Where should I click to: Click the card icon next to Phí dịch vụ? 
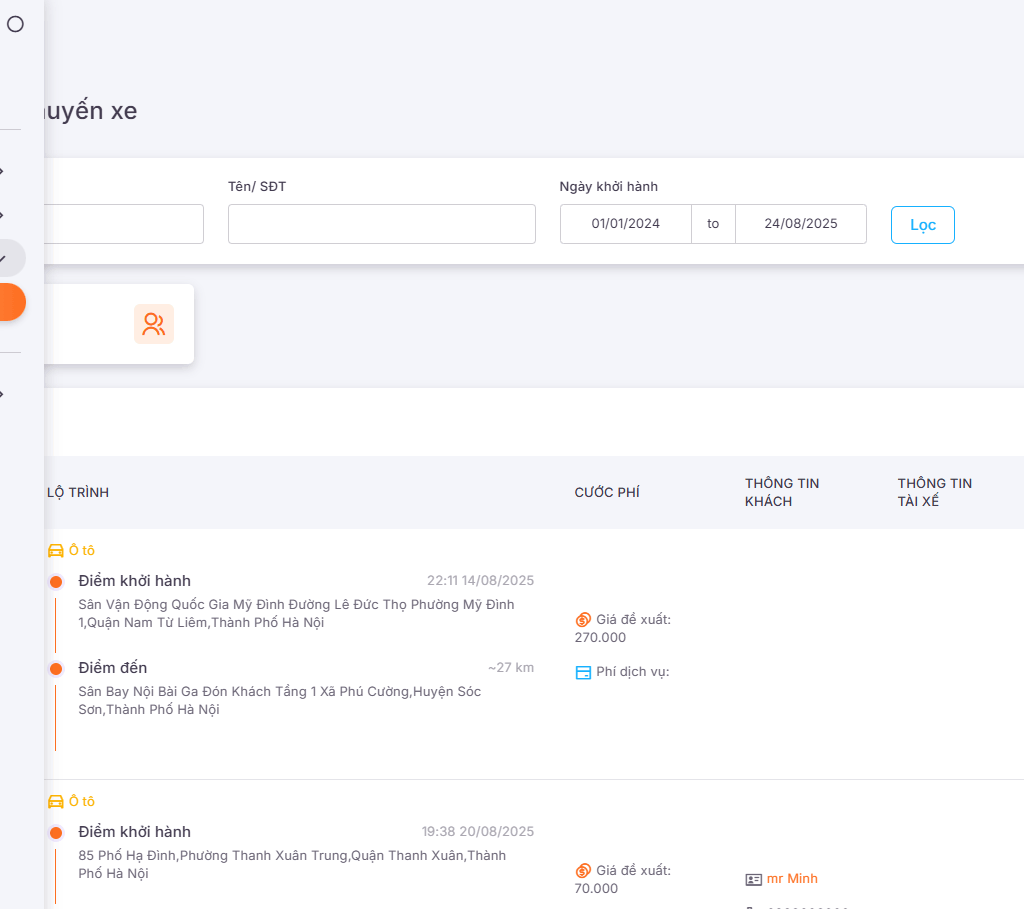point(583,672)
